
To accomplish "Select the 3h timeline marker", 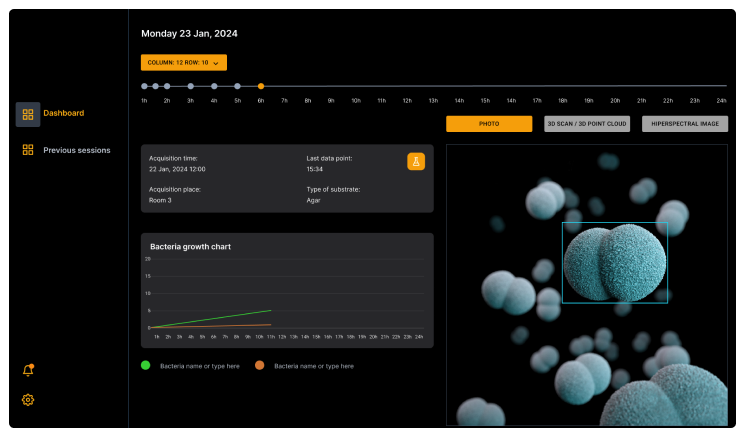I will [x=190, y=86].
